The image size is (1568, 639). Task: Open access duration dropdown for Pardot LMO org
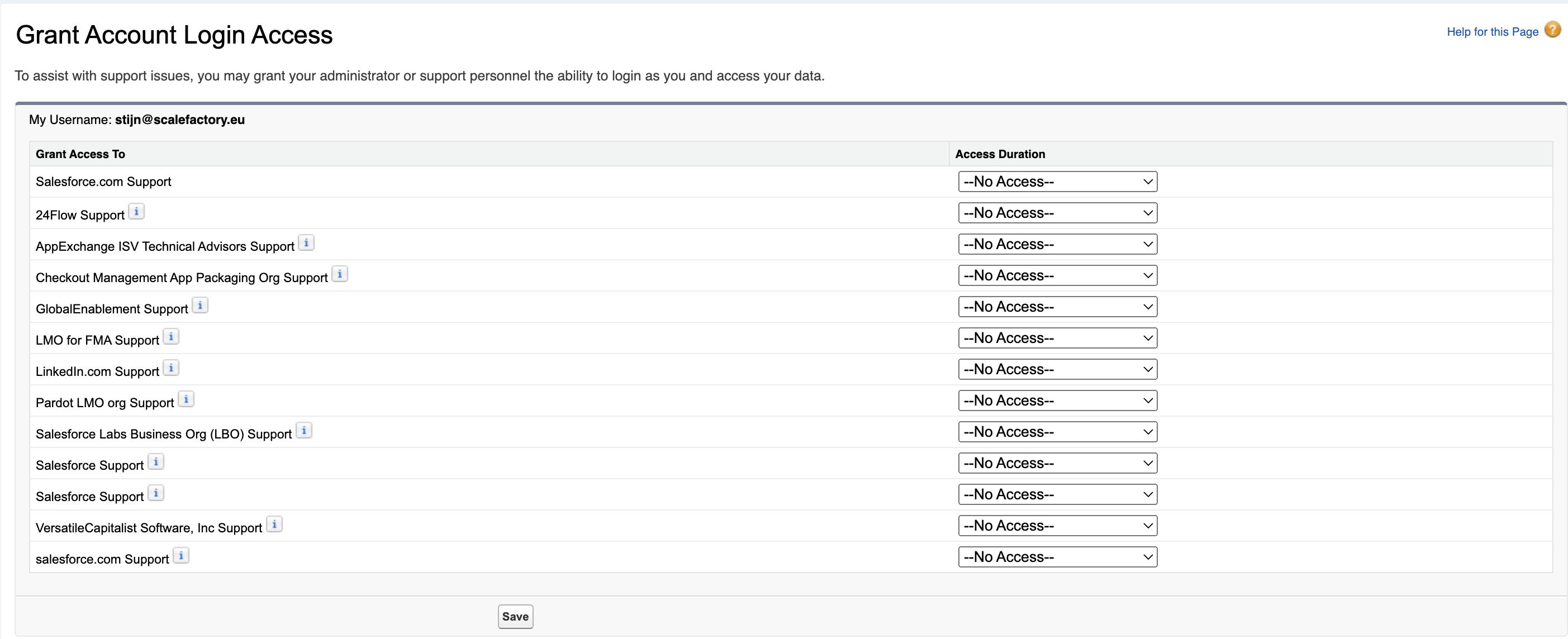tap(1057, 400)
